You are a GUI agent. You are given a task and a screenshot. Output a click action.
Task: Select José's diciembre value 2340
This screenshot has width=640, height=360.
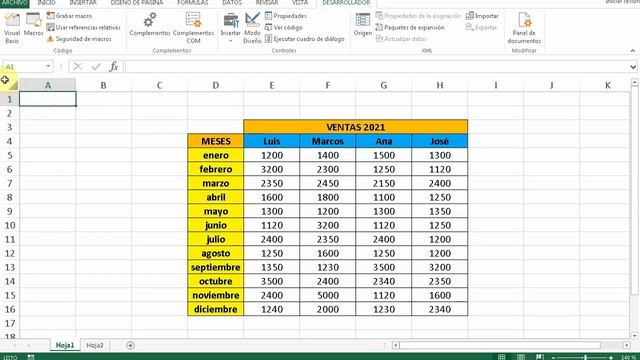[x=440, y=309]
